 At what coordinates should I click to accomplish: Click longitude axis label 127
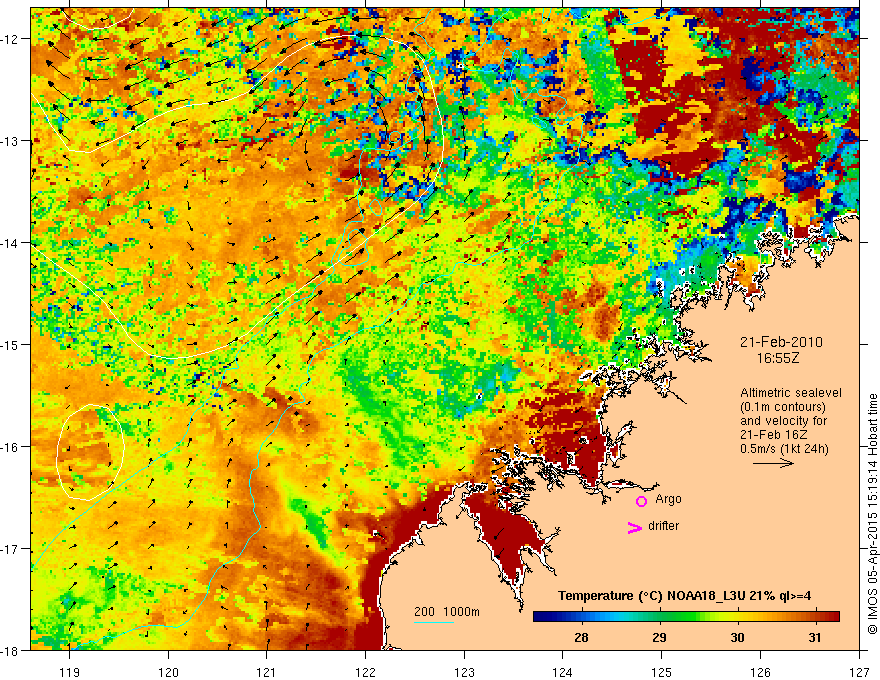(x=859, y=672)
